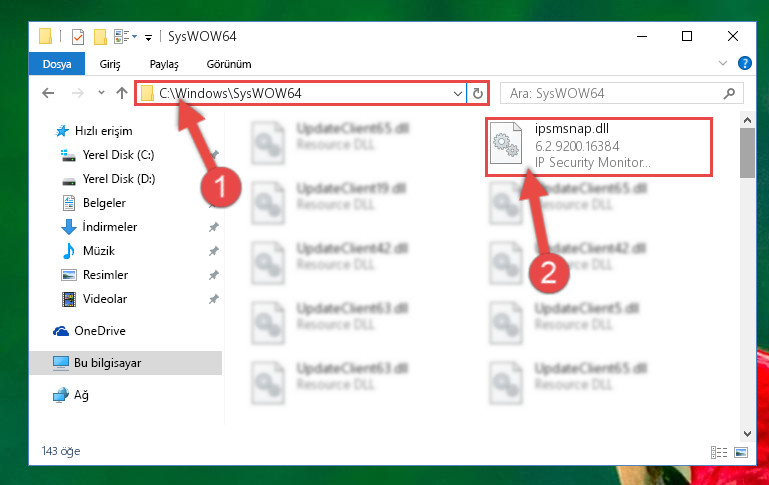Screen dimensions: 769x485
Task: Select the UpdateClient5.dll file
Action: point(565,323)
